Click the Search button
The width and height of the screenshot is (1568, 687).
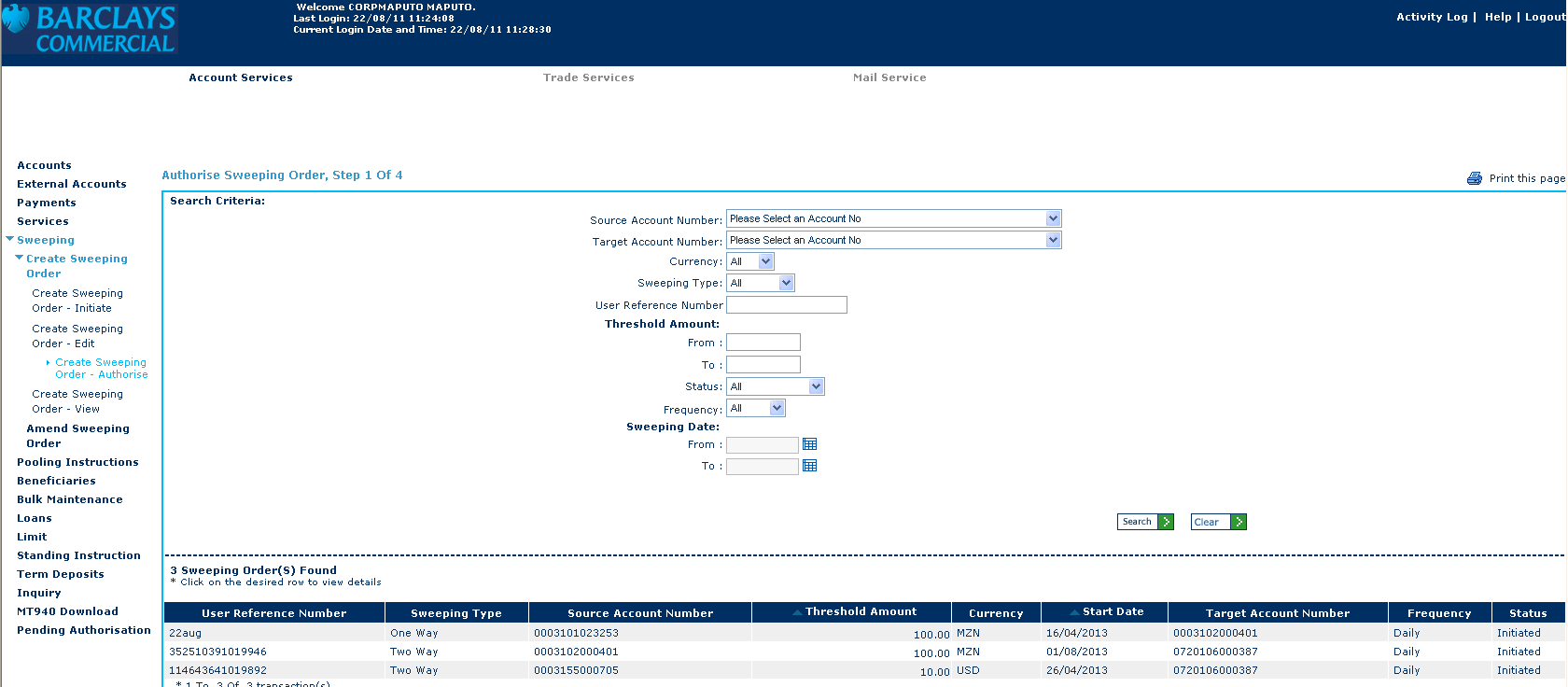[1145, 522]
